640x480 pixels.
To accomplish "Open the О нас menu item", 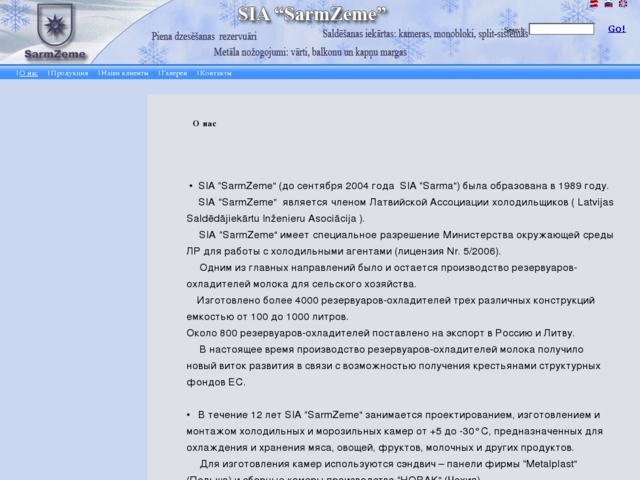I will [x=28, y=73].
